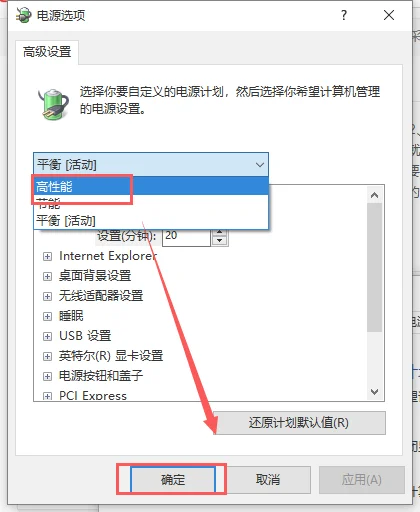Expand the USB 设置 node
Screen dimensions: 420x512
(x=47, y=336)
